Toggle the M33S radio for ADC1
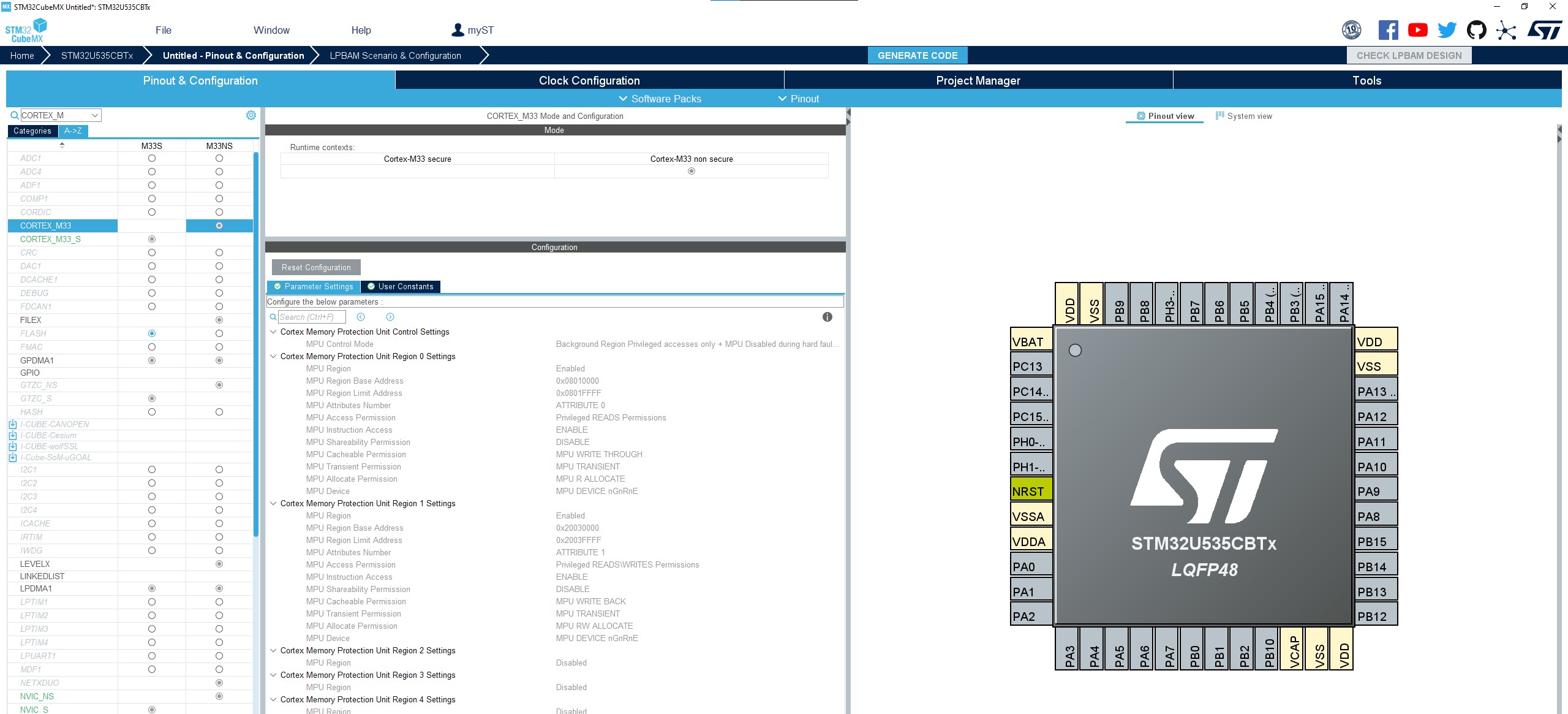Screen dimensions: 1568x714 point(152,158)
